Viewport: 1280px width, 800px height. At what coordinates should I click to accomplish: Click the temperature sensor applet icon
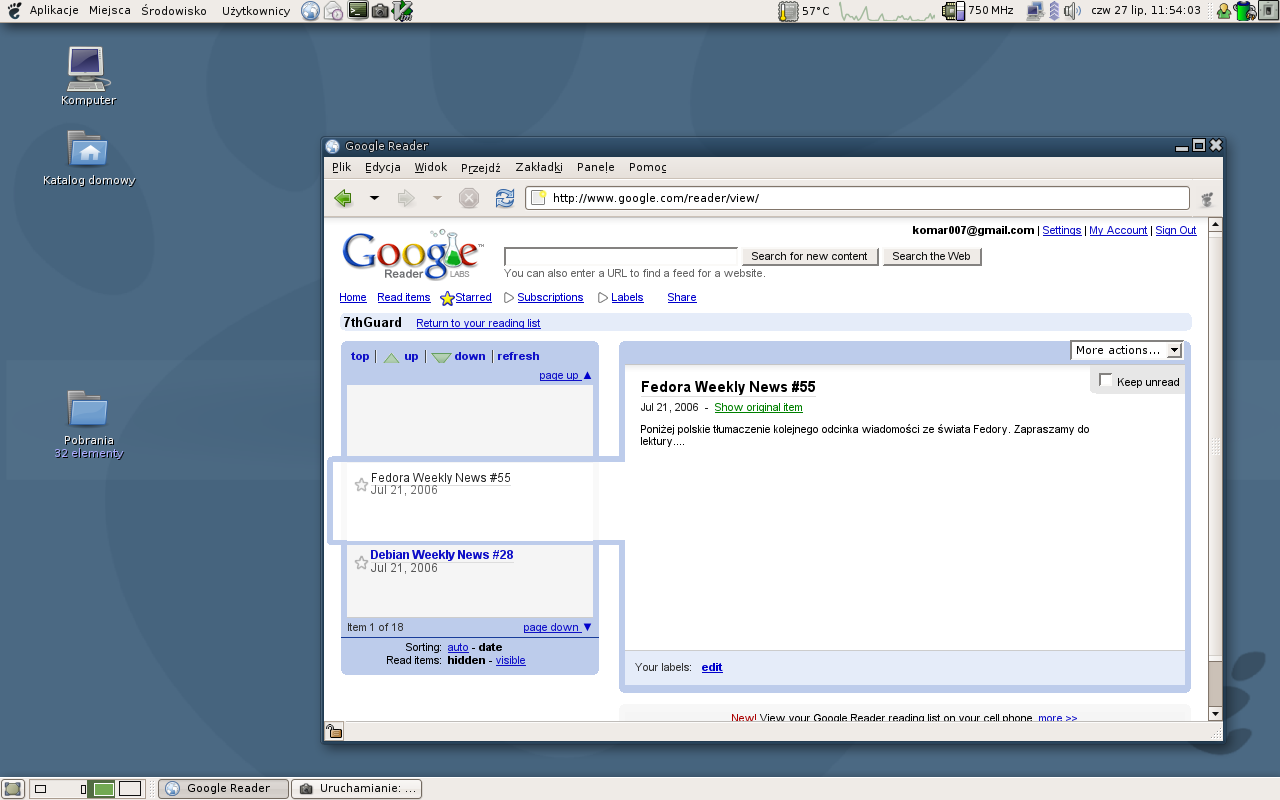788,11
